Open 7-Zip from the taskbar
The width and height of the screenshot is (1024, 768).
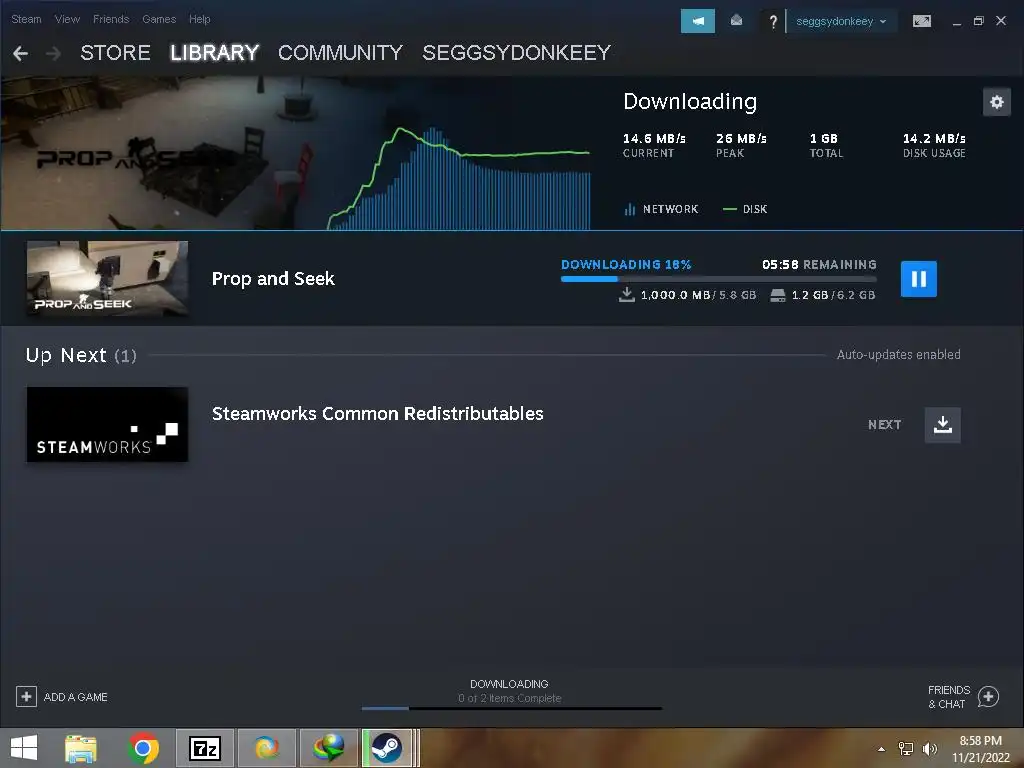[205, 748]
